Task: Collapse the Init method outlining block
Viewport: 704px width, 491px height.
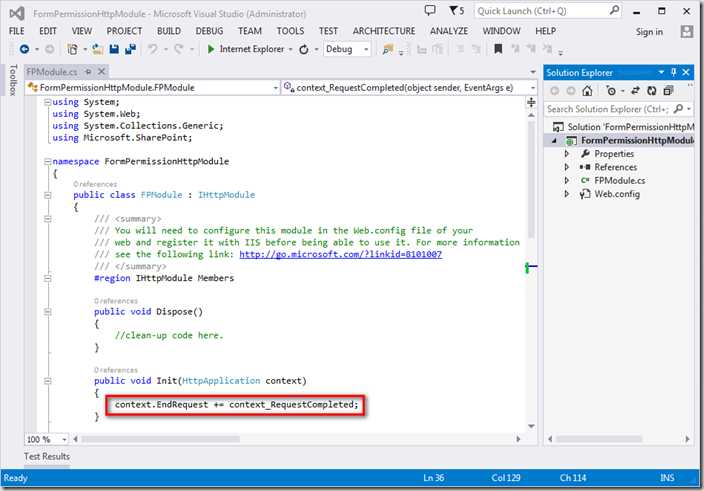Action: coord(47,381)
